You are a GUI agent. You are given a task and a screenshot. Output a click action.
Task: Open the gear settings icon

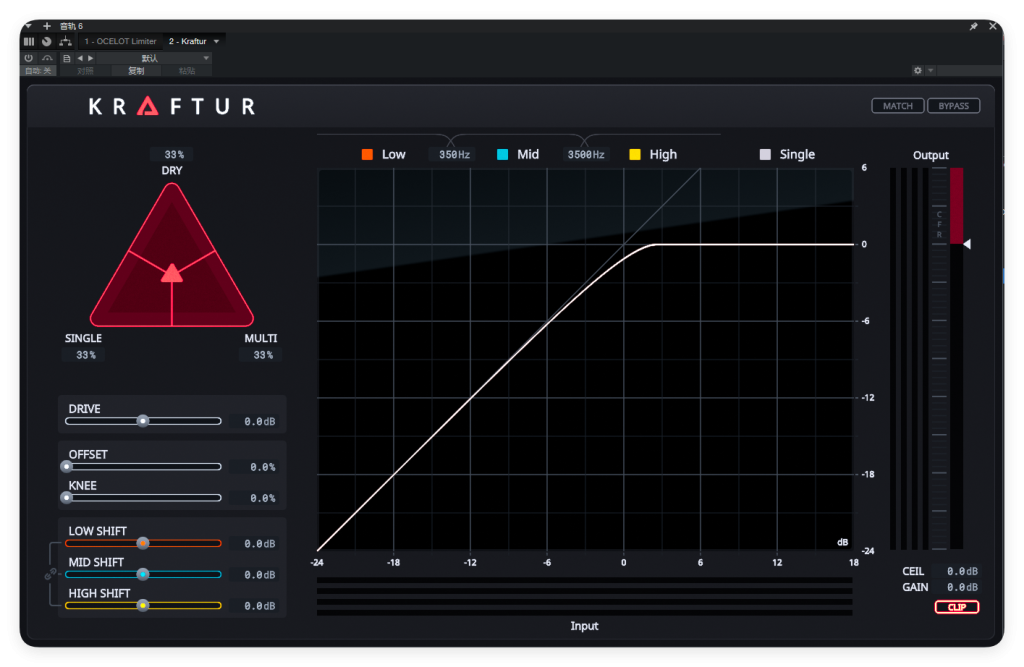918,70
